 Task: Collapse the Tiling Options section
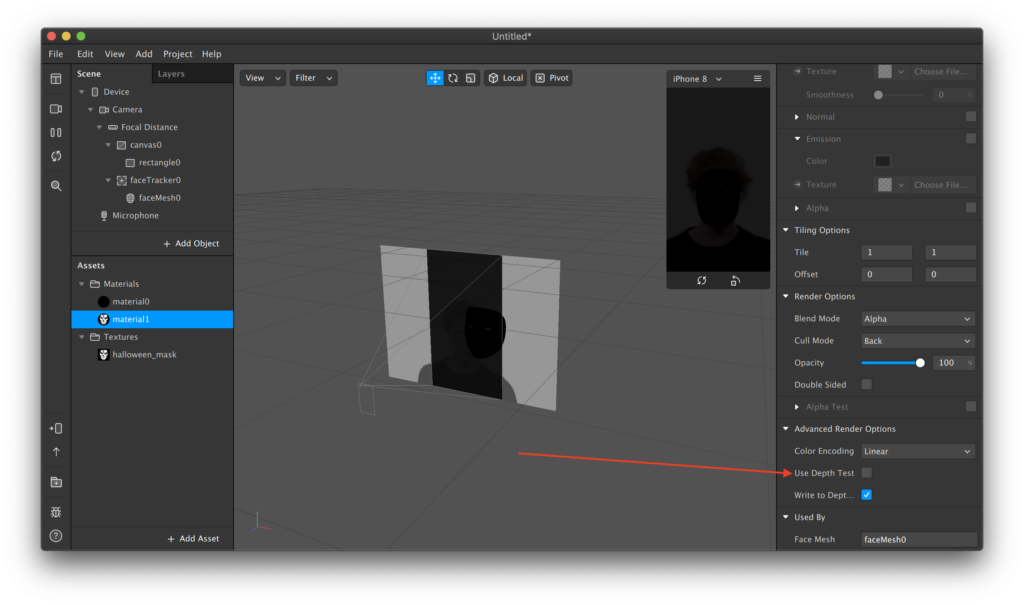coord(786,230)
